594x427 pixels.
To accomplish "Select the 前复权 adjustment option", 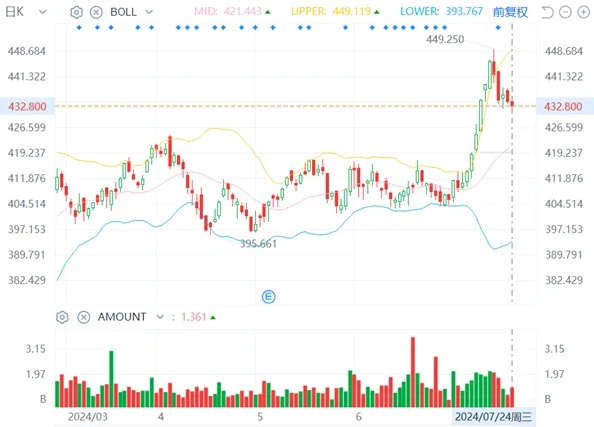I will tap(510, 12).
